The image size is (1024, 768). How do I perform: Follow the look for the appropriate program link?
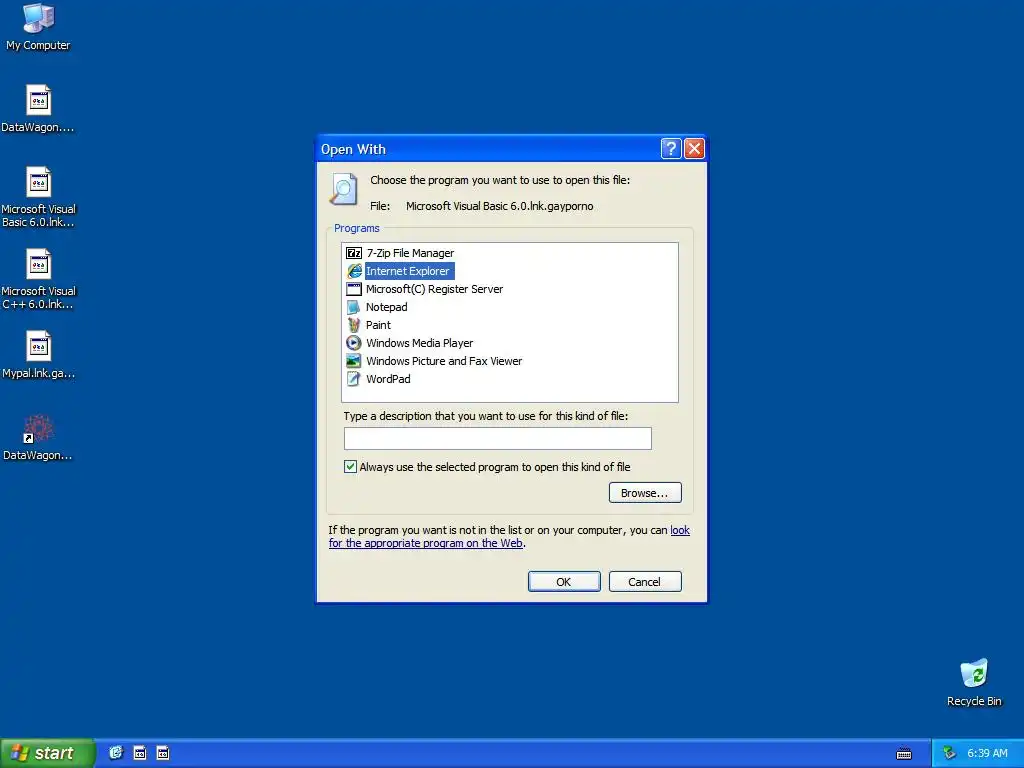click(426, 543)
